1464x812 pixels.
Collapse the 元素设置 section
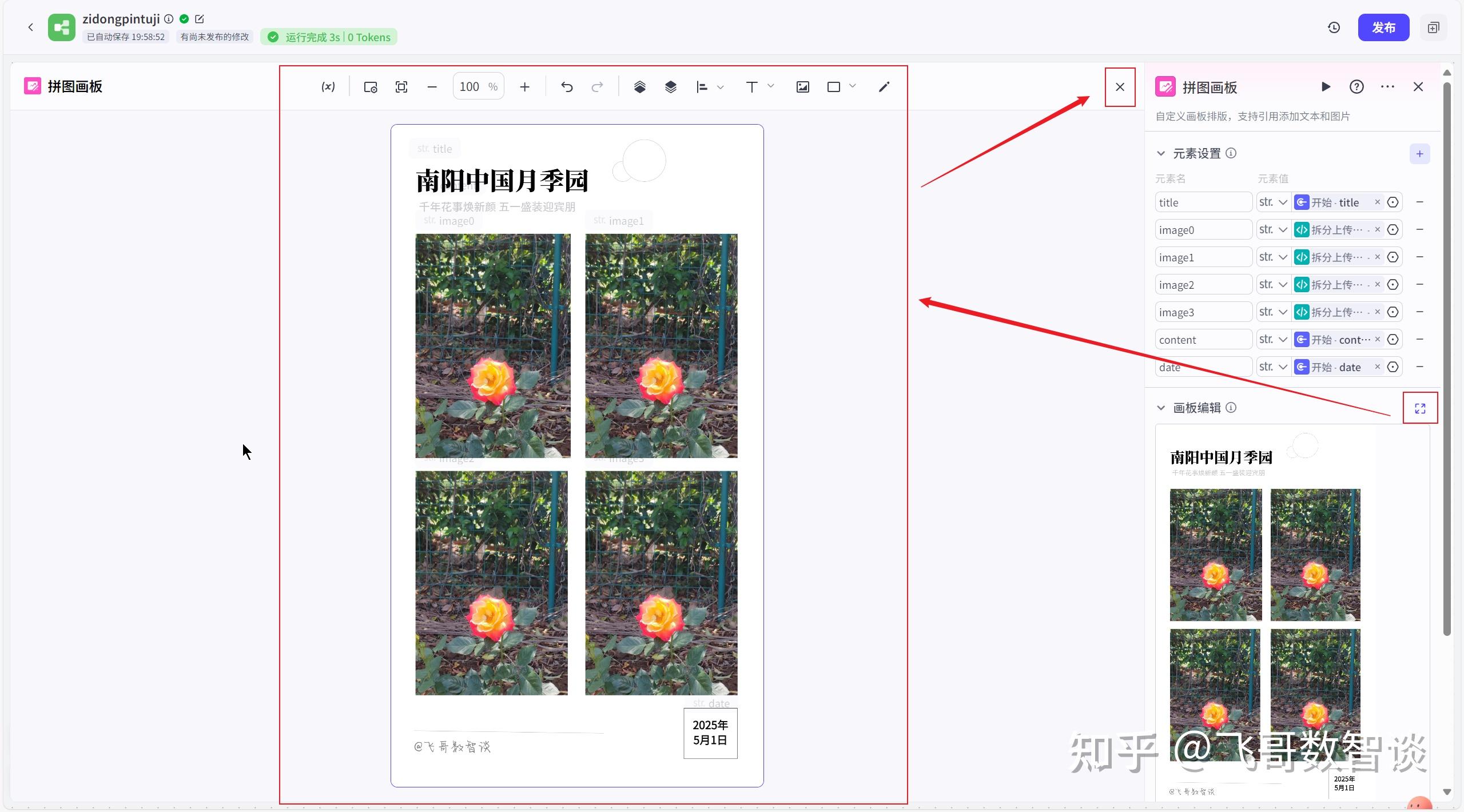[x=1161, y=153]
